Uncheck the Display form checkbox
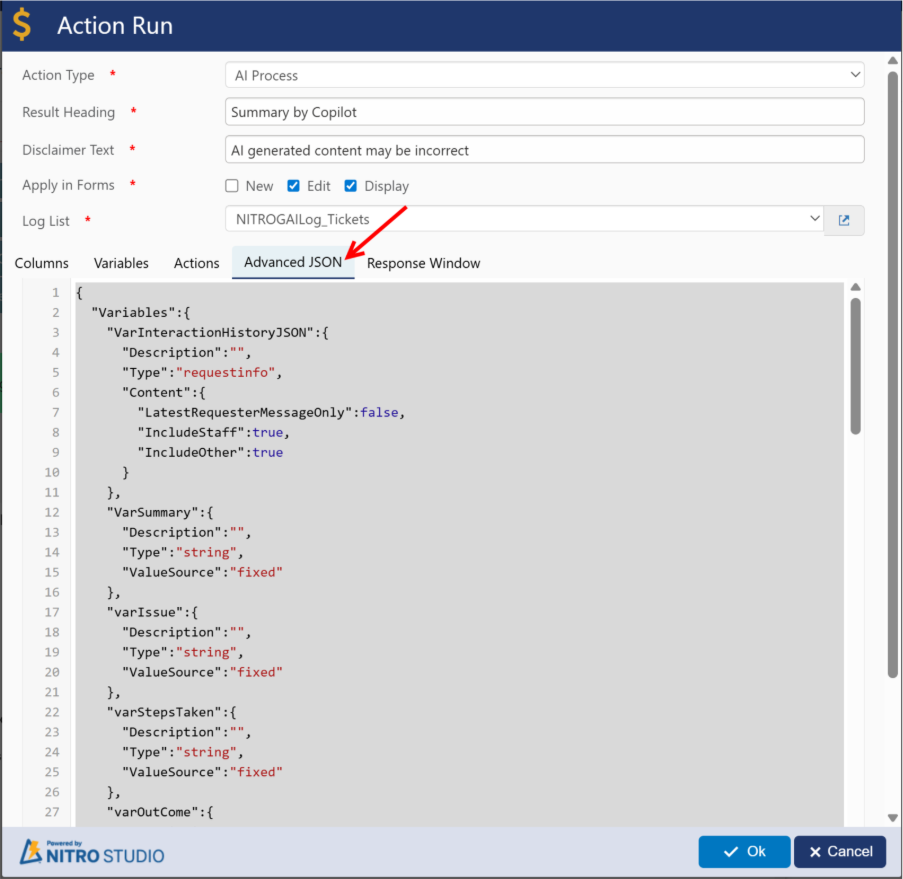903x879 pixels. (351, 186)
